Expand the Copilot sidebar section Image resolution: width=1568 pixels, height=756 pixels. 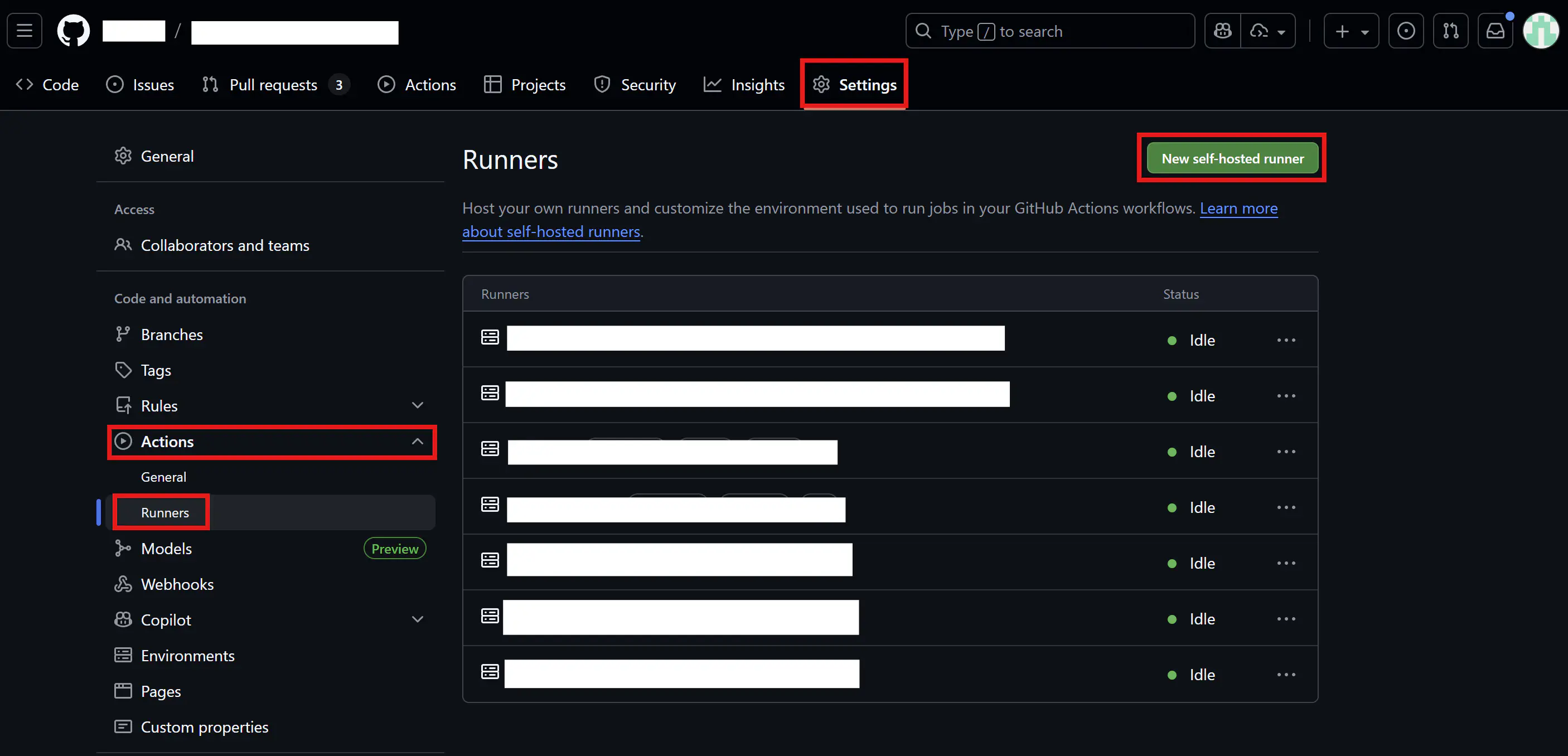[418, 619]
